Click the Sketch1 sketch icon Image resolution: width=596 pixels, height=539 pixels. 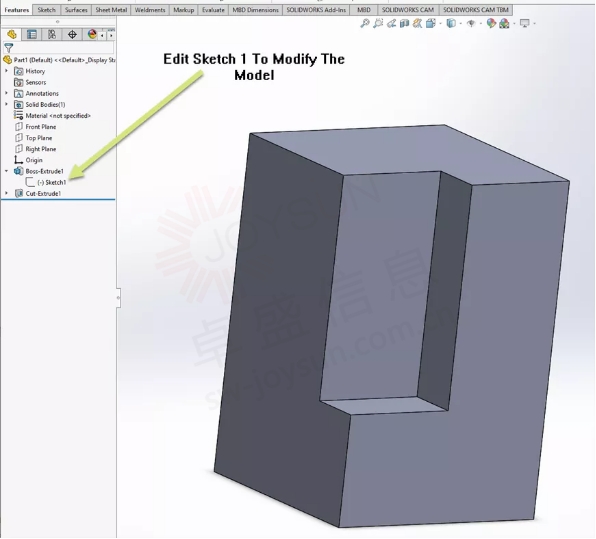(30, 182)
